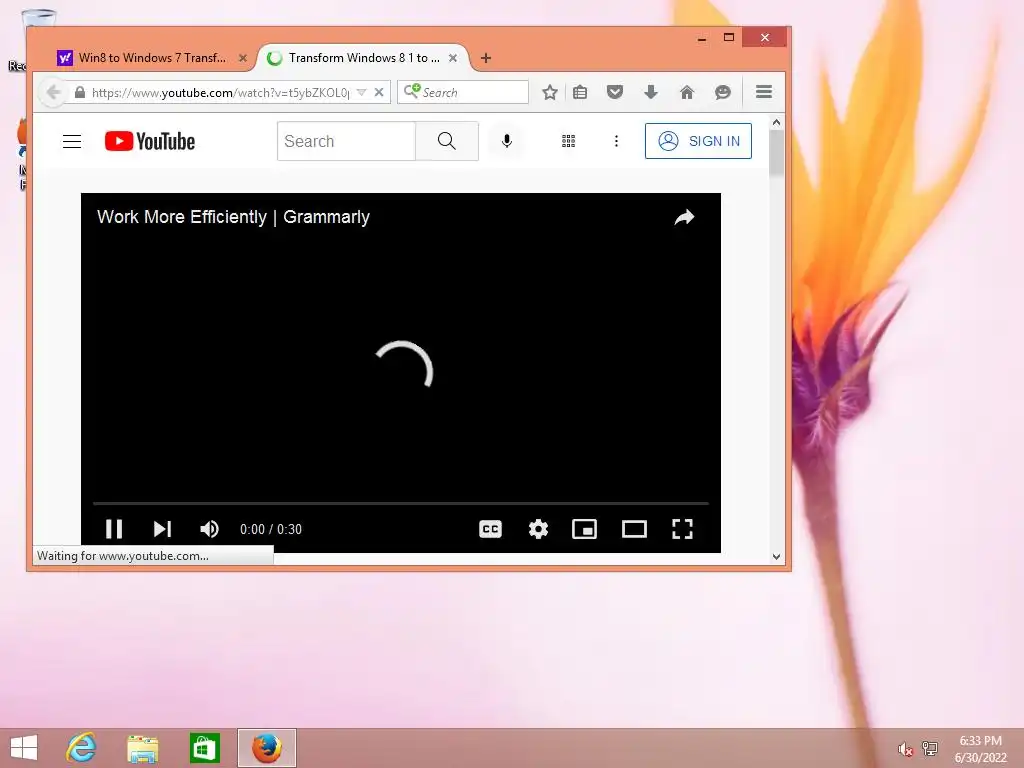Mute the video volume speaker
Image resolution: width=1024 pixels, height=768 pixels.
(x=209, y=529)
